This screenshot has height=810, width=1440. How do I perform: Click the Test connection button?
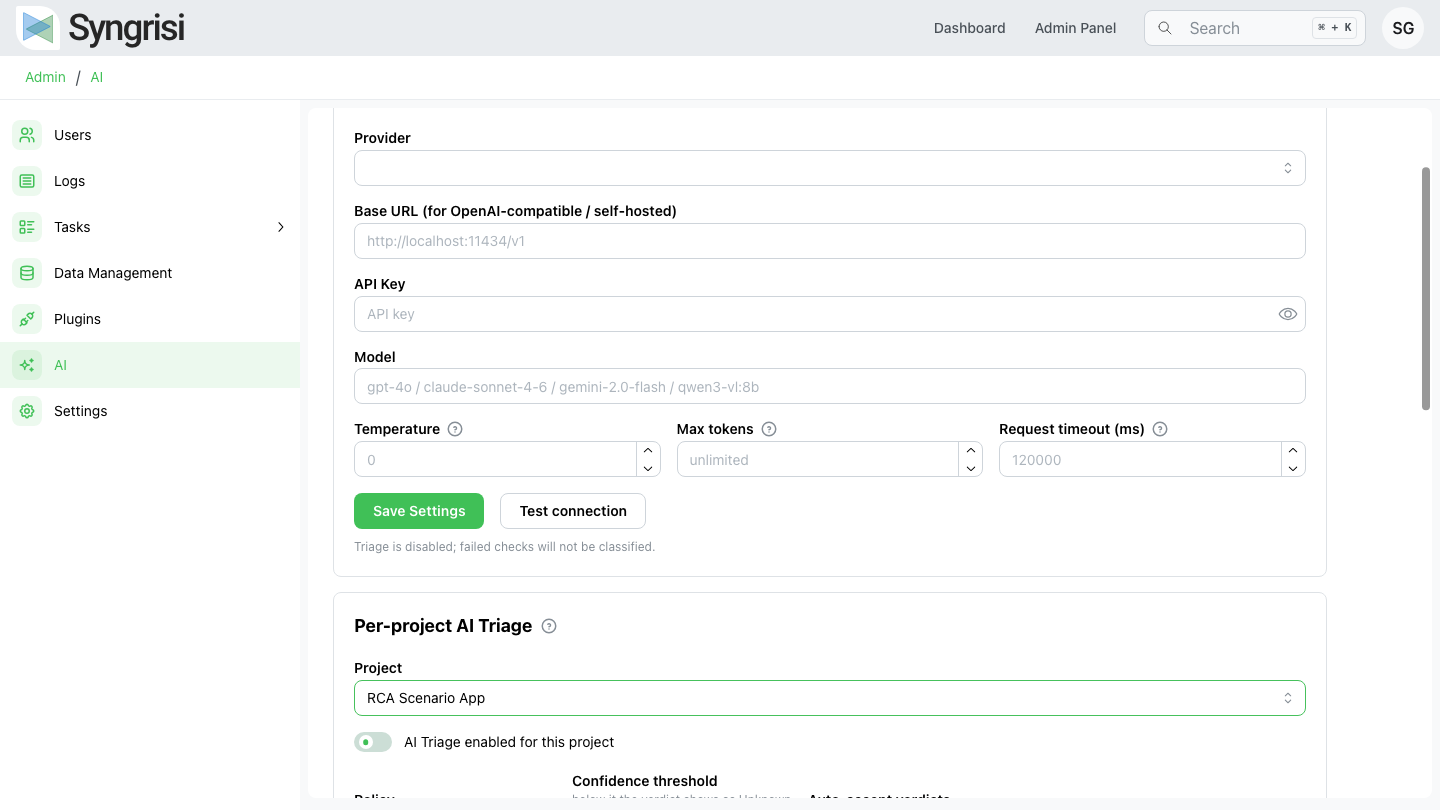pos(573,511)
